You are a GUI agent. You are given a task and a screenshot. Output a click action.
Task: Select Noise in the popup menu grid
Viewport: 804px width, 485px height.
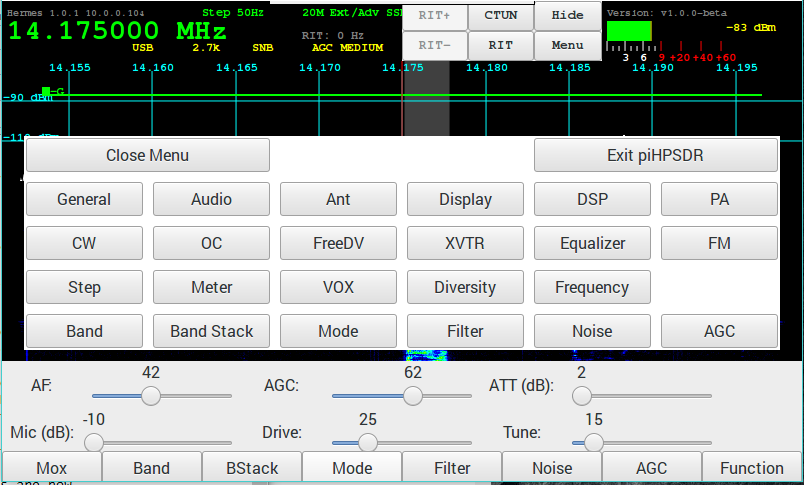(592, 331)
